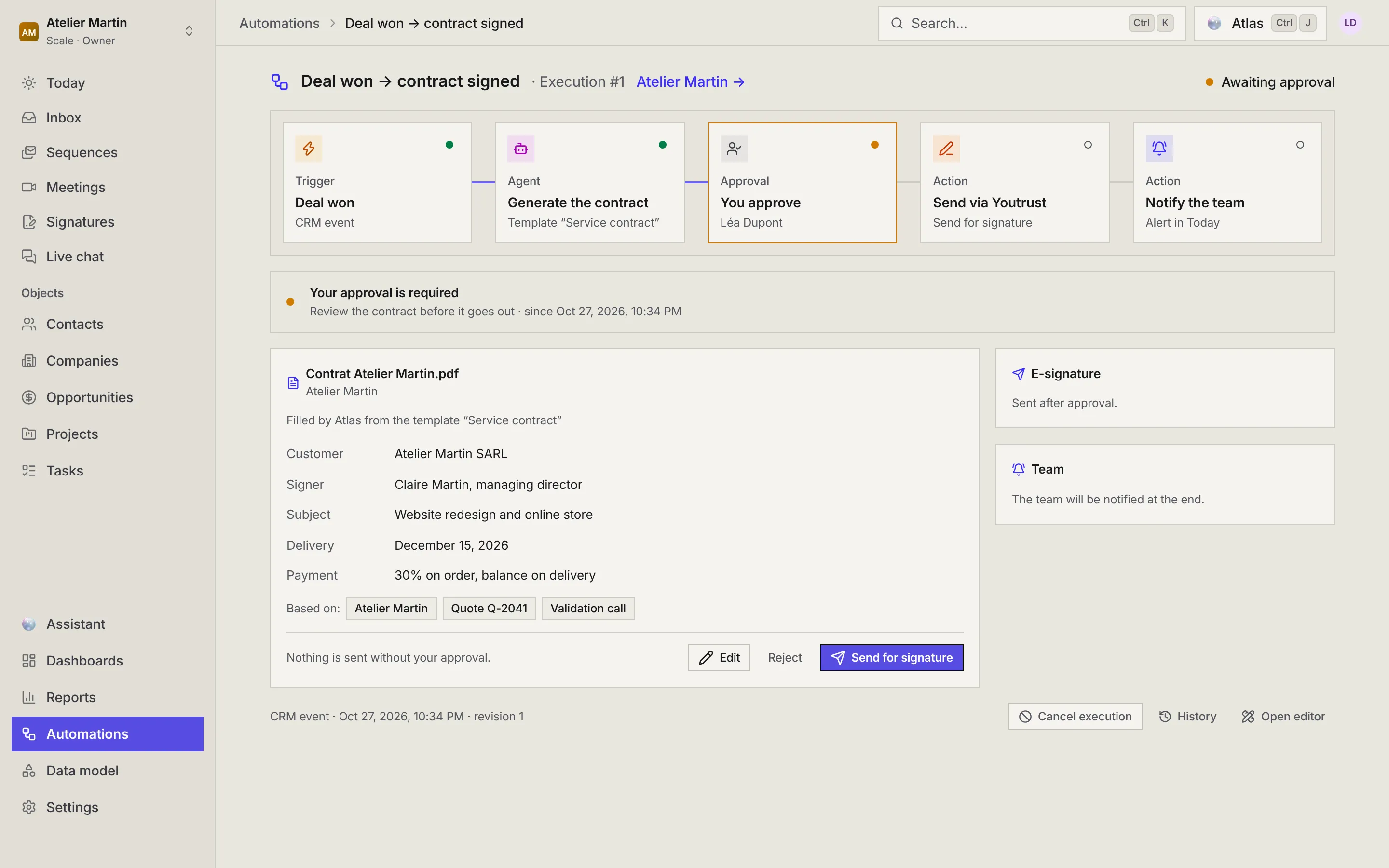Click the Opportunities dollar icon
The height and width of the screenshot is (868, 1389).
29,397
